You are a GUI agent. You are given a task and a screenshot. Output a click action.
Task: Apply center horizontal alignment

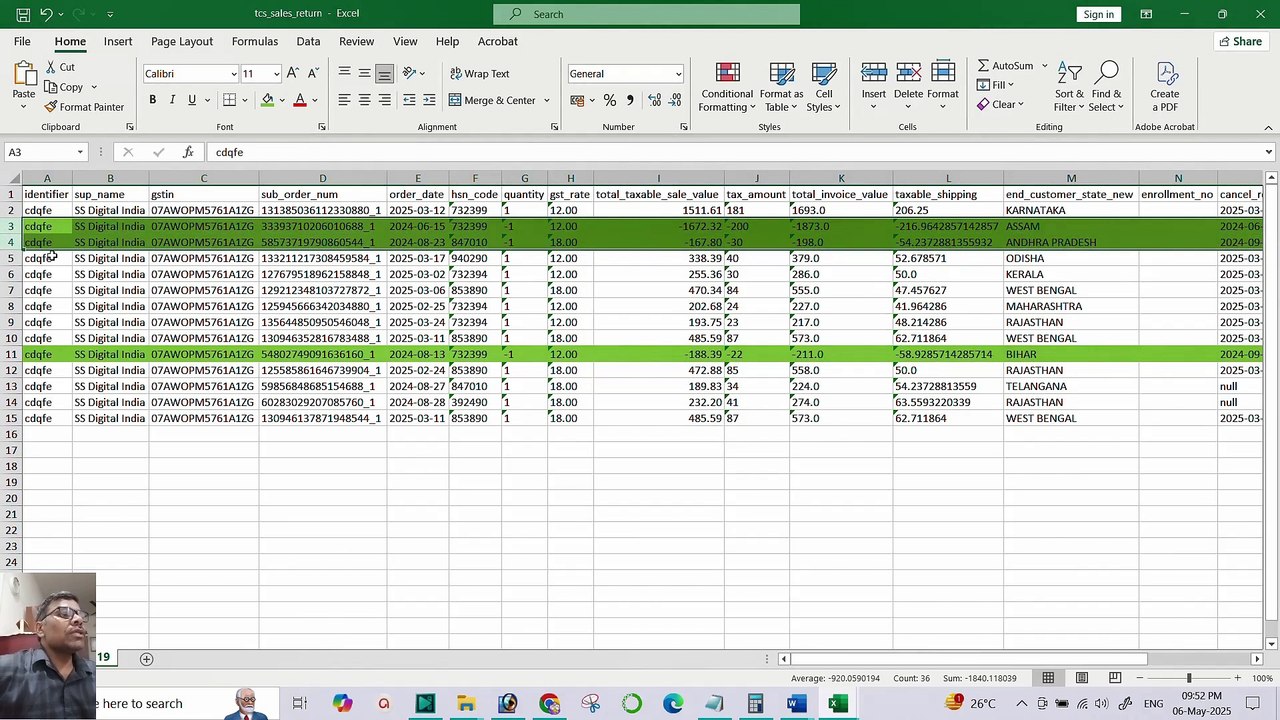[x=364, y=100]
